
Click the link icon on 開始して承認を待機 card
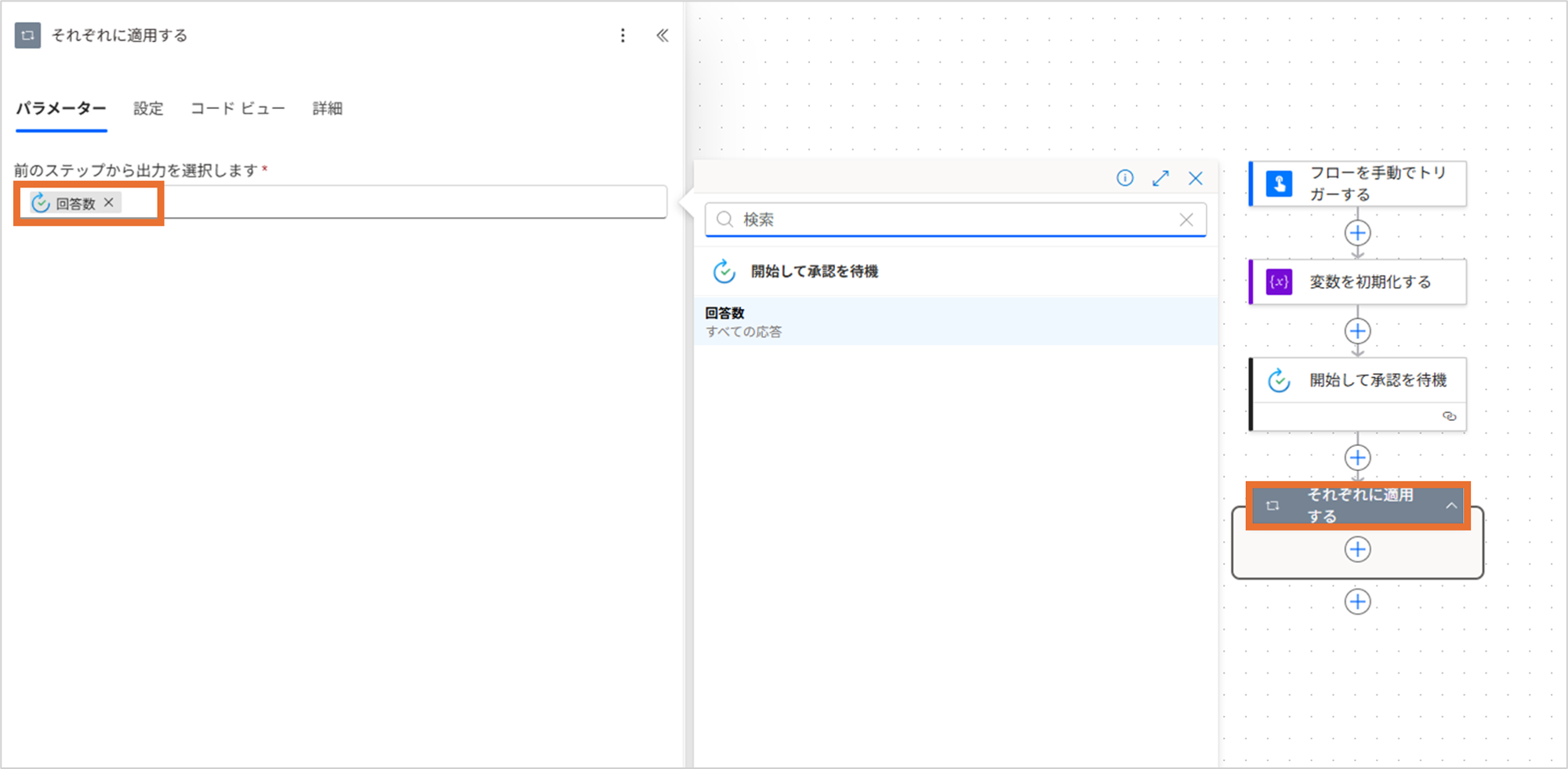pyautogui.click(x=1449, y=416)
